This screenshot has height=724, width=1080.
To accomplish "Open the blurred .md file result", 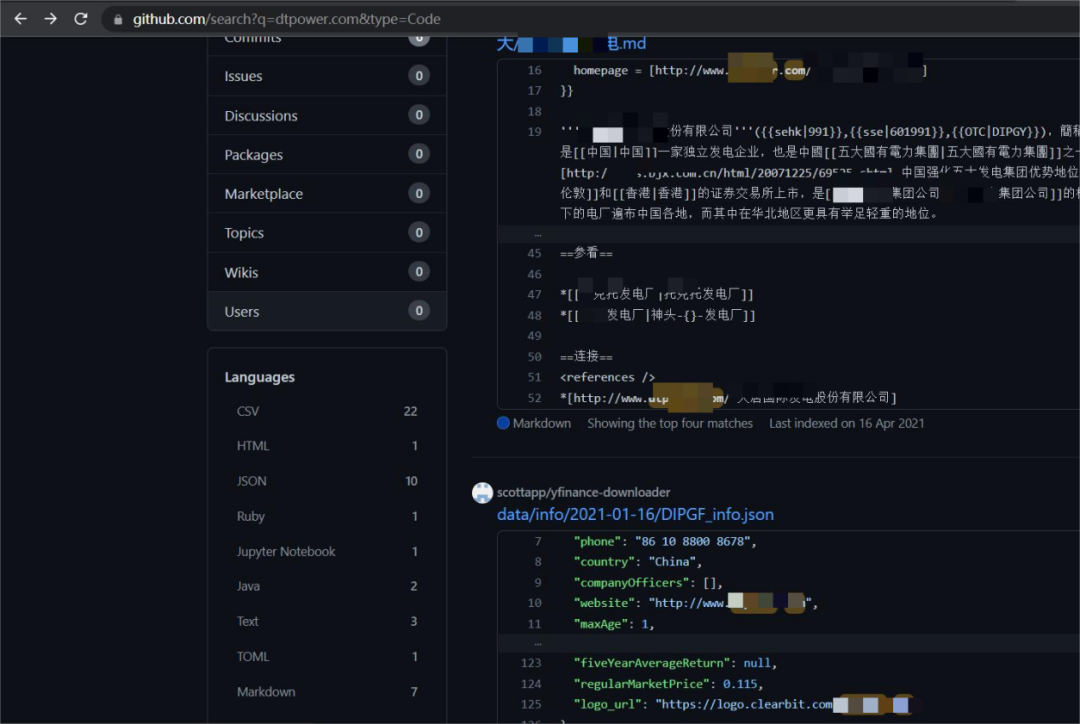I will 571,44.
